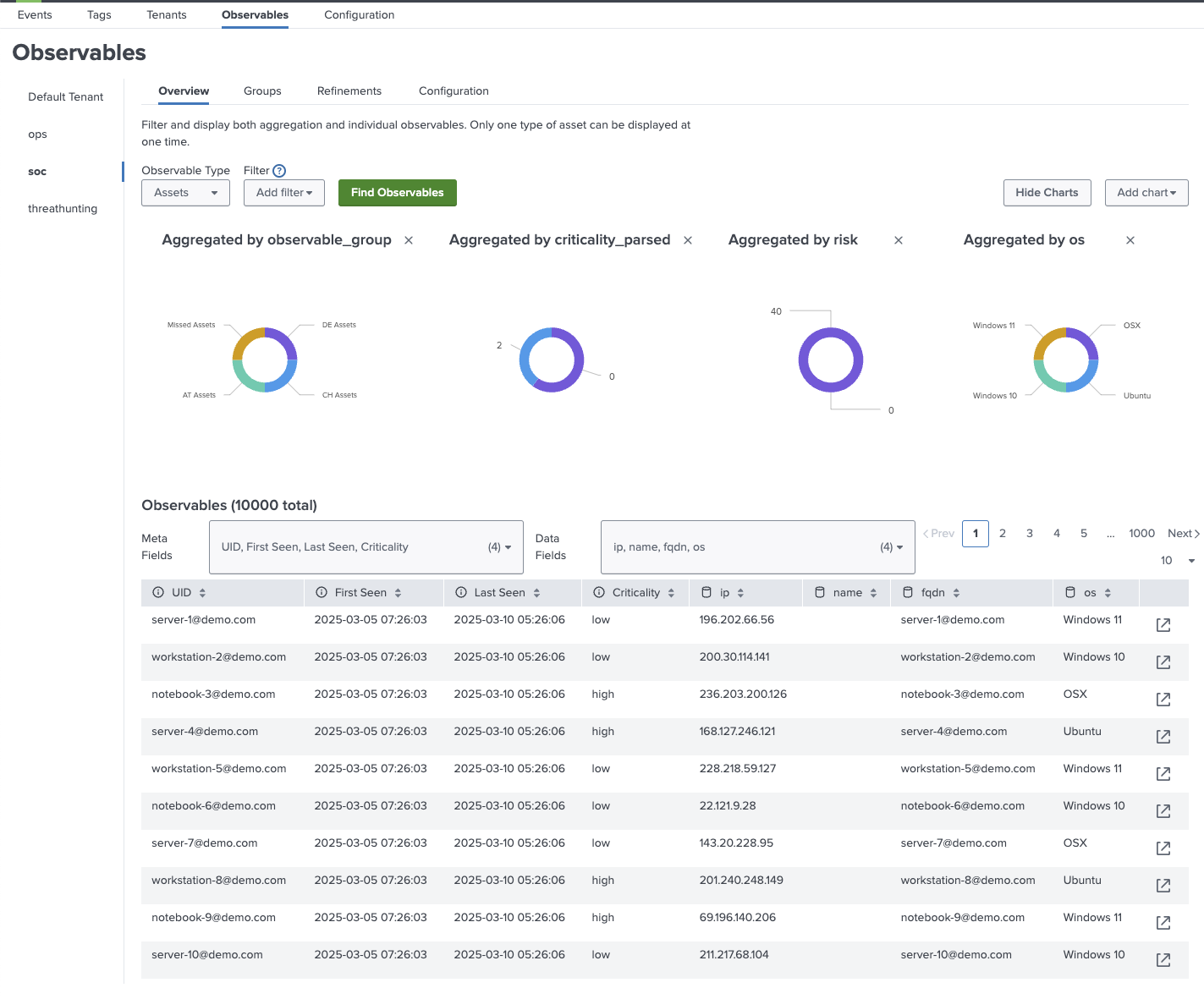The height and width of the screenshot is (999, 1204).
Task: Click the Find Observables button
Action: tap(397, 192)
